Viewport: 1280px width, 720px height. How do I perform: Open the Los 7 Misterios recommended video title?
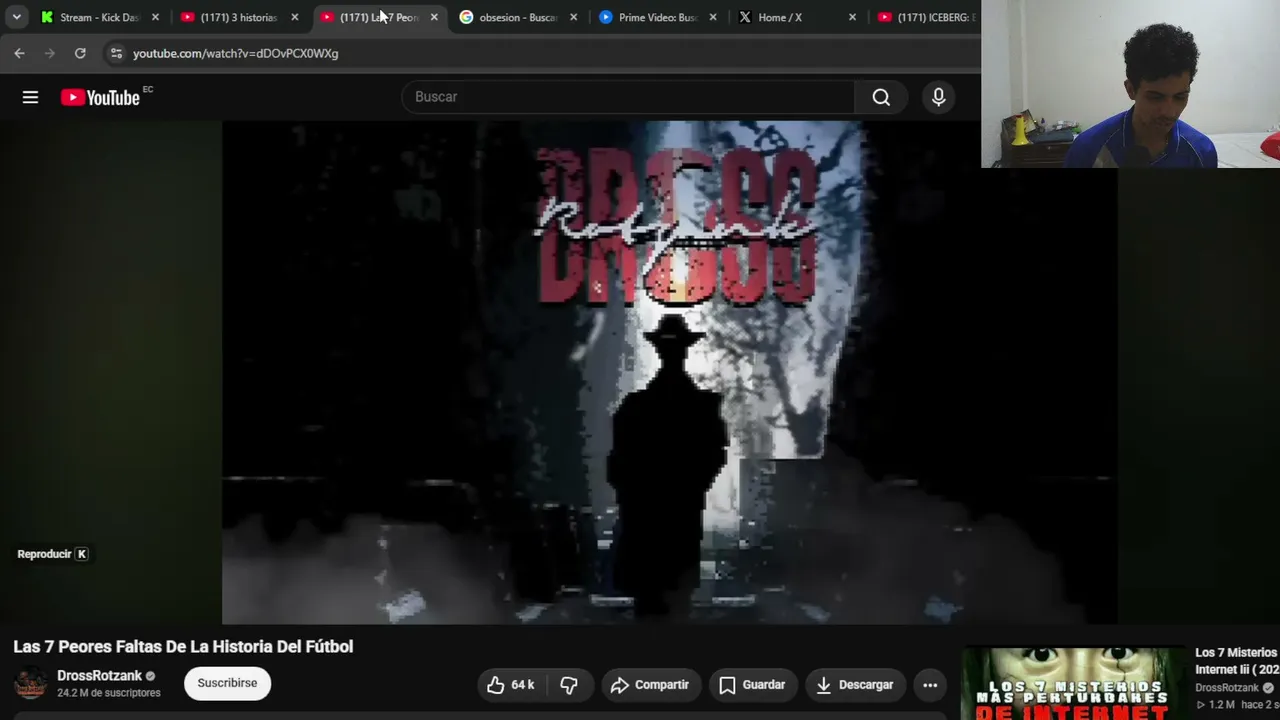click(1237, 661)
